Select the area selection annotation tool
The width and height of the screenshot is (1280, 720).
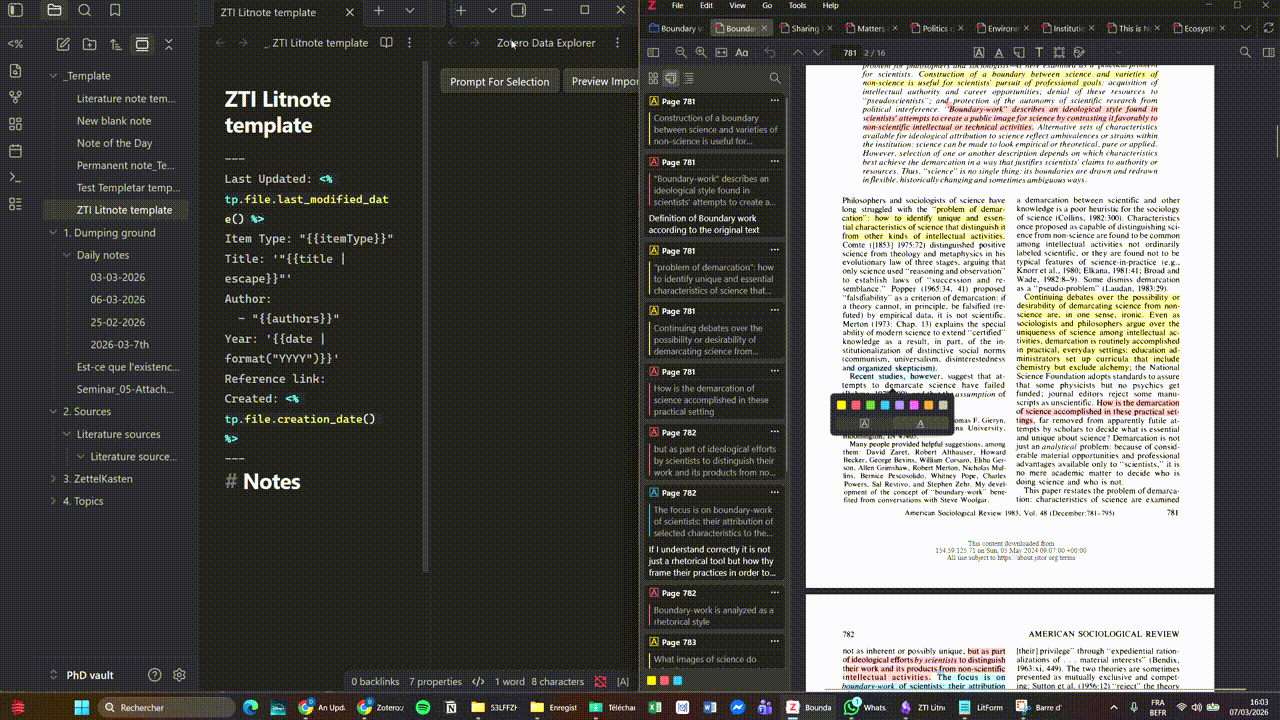[1060, 53]
